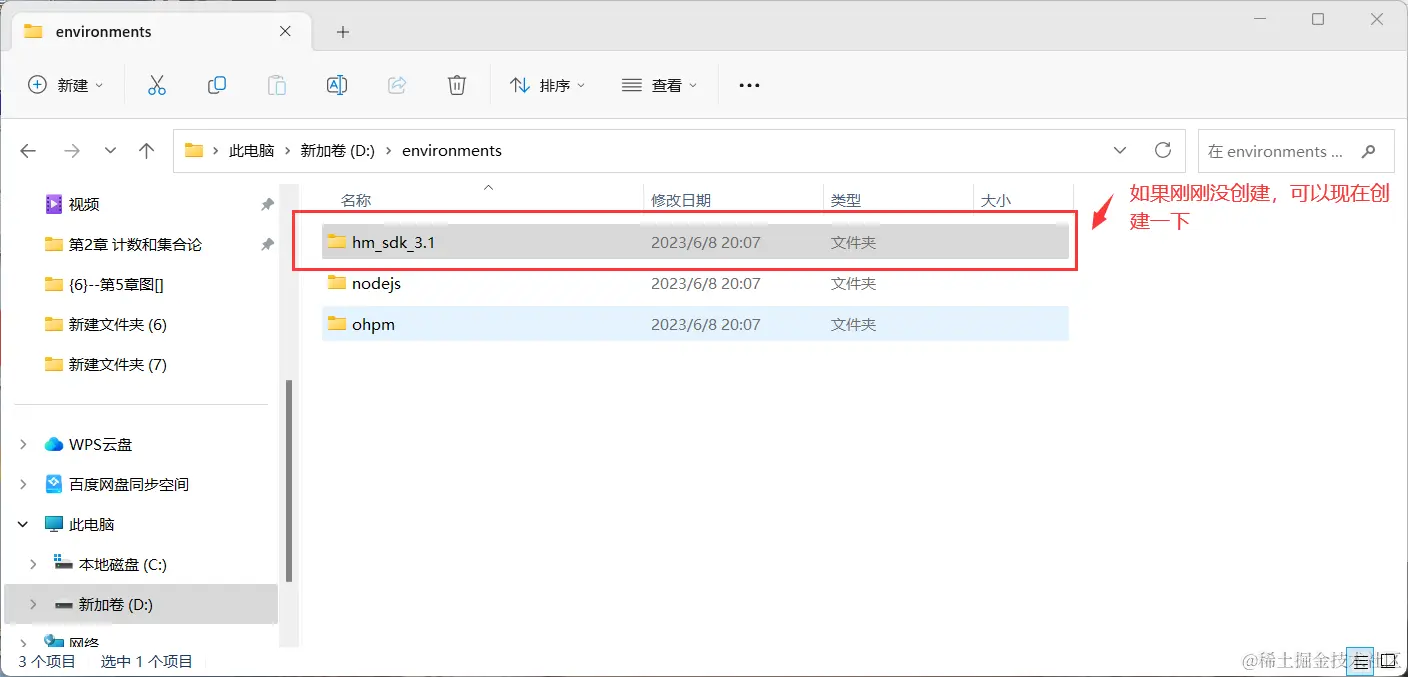Click the ohpm file name
Screen dimensions: 1408x677
(x=373, y=324)
